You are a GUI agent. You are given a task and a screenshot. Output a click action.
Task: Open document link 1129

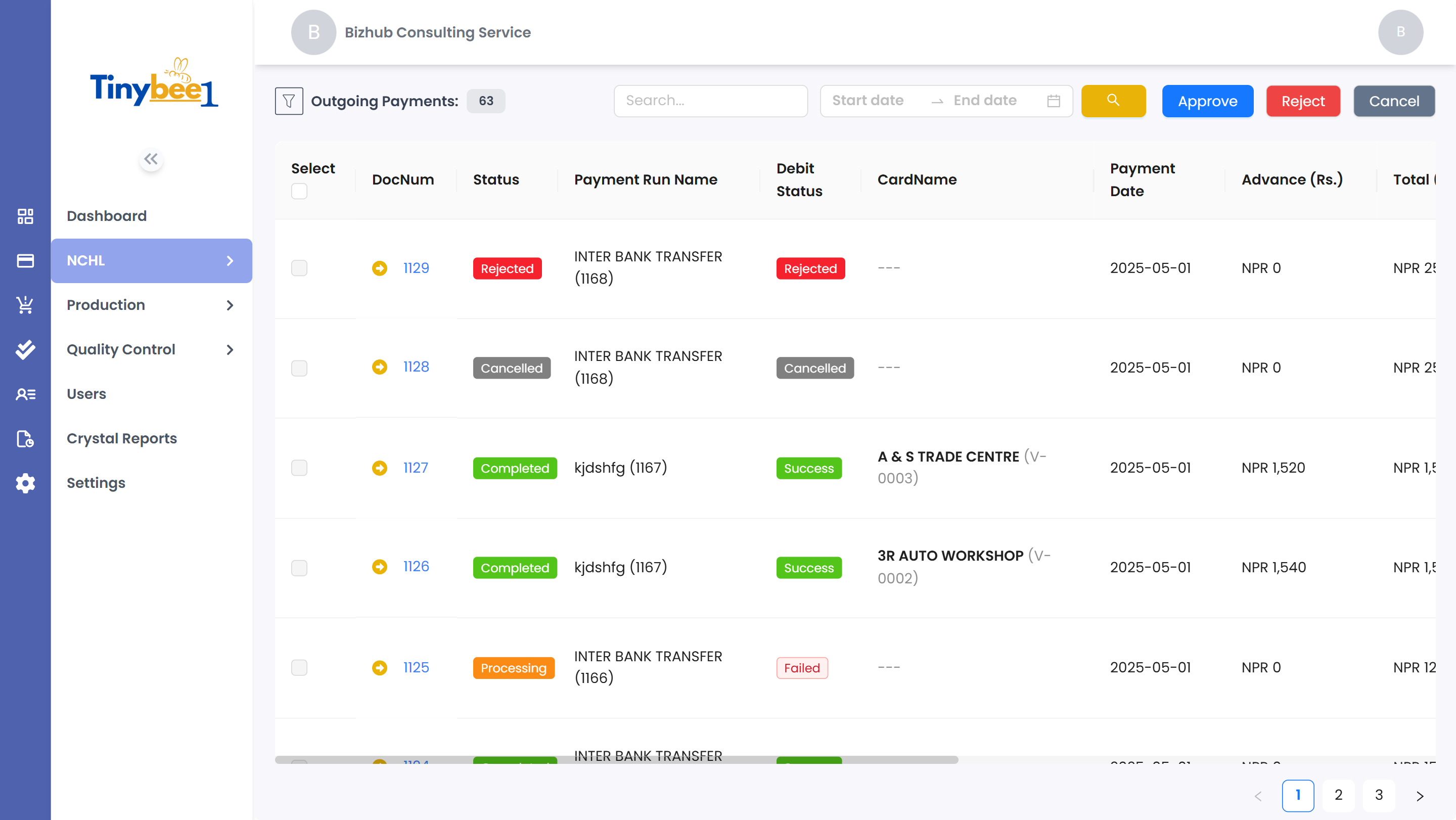tap(416, 268)
